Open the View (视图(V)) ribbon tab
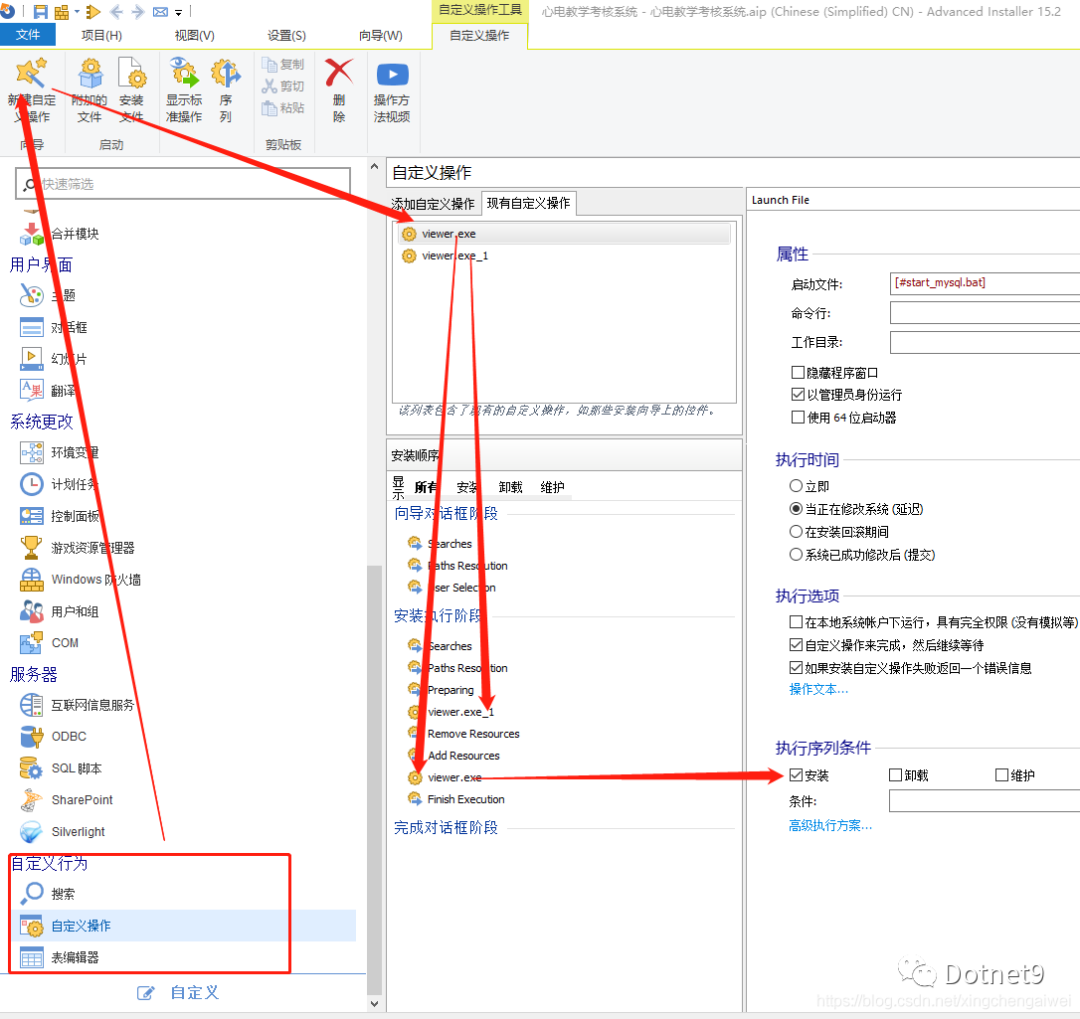The width and height of the screenshot is (1080, 1019). click(x=194, y=35)
